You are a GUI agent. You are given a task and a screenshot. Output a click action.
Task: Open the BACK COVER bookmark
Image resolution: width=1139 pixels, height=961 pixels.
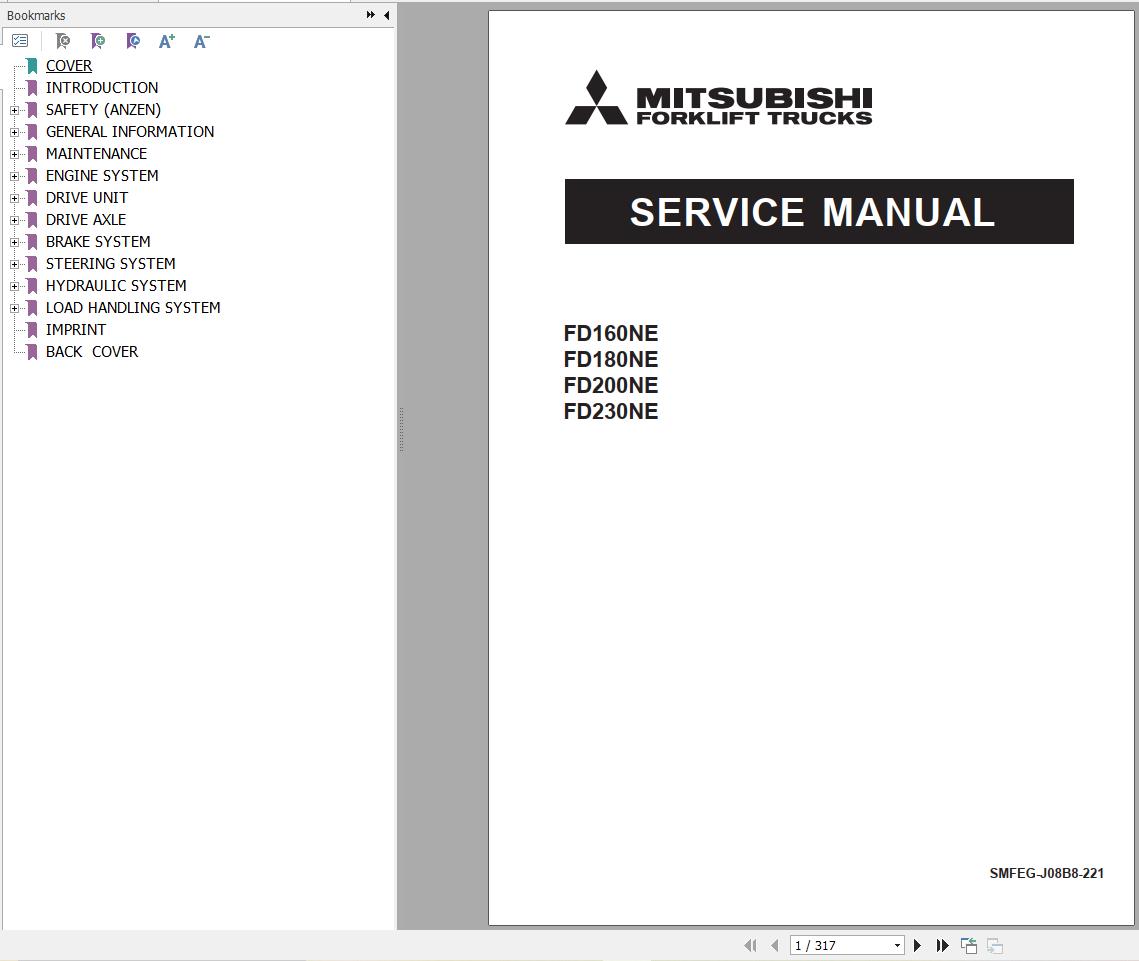point(92,352)
